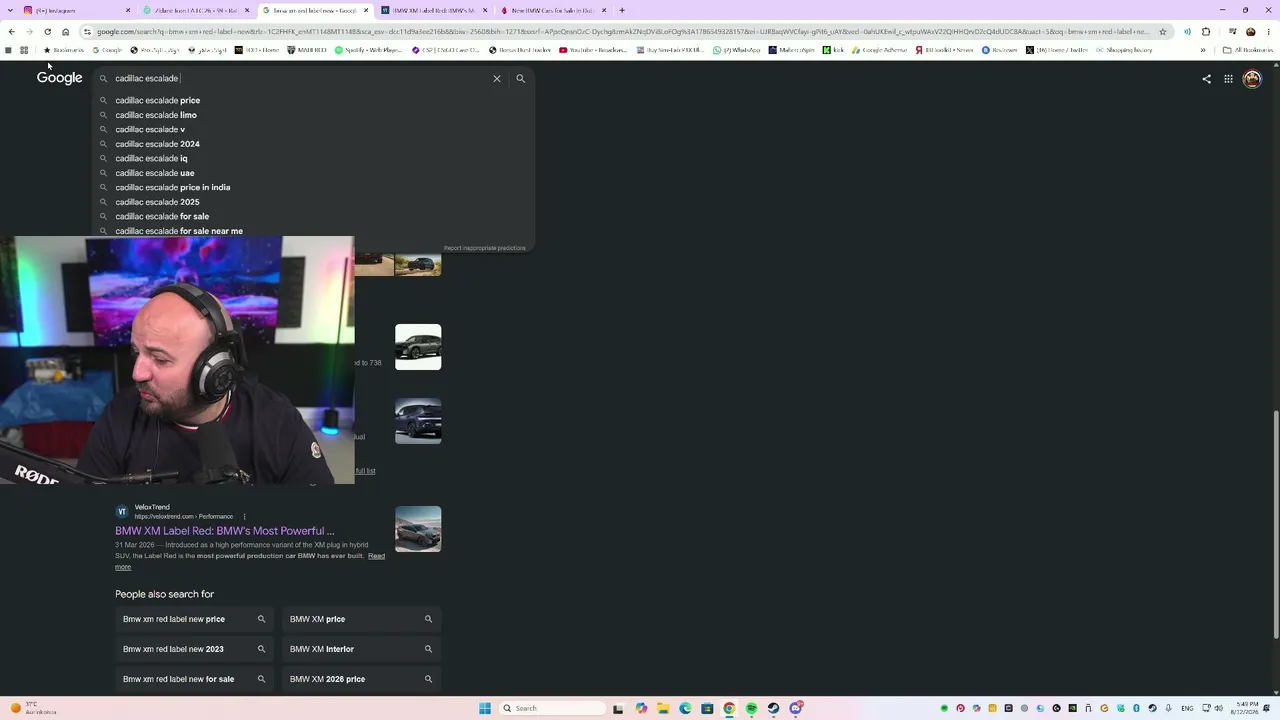
Task: Click the browser home button
Action: point(66,31)
